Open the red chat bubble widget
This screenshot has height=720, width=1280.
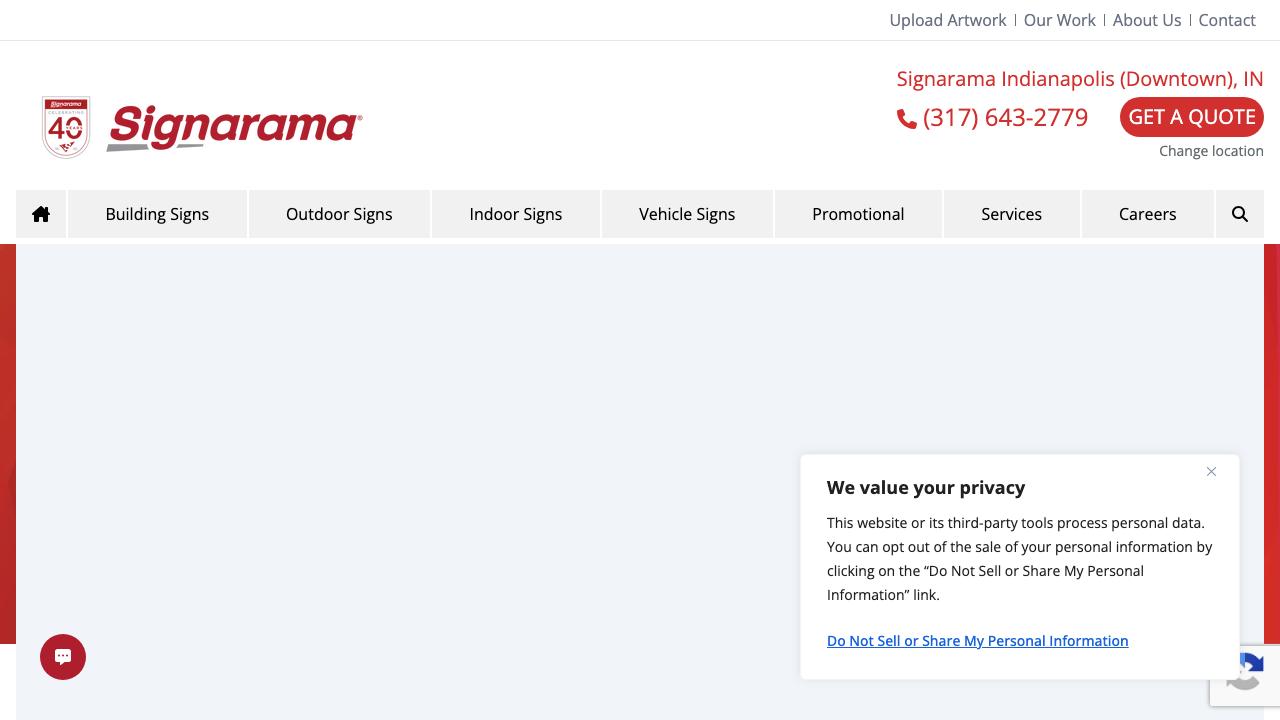(63, 657)
